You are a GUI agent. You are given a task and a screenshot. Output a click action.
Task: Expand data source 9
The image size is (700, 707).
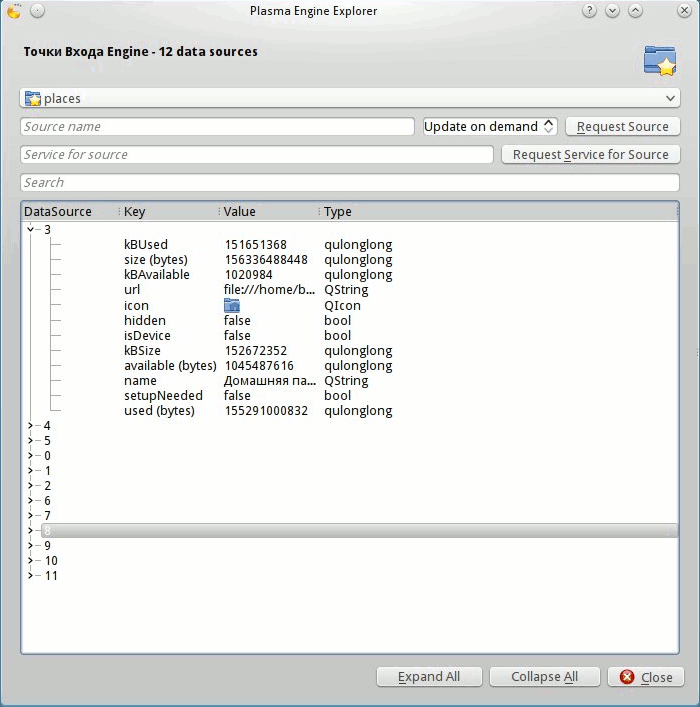[x=30, y=546]
